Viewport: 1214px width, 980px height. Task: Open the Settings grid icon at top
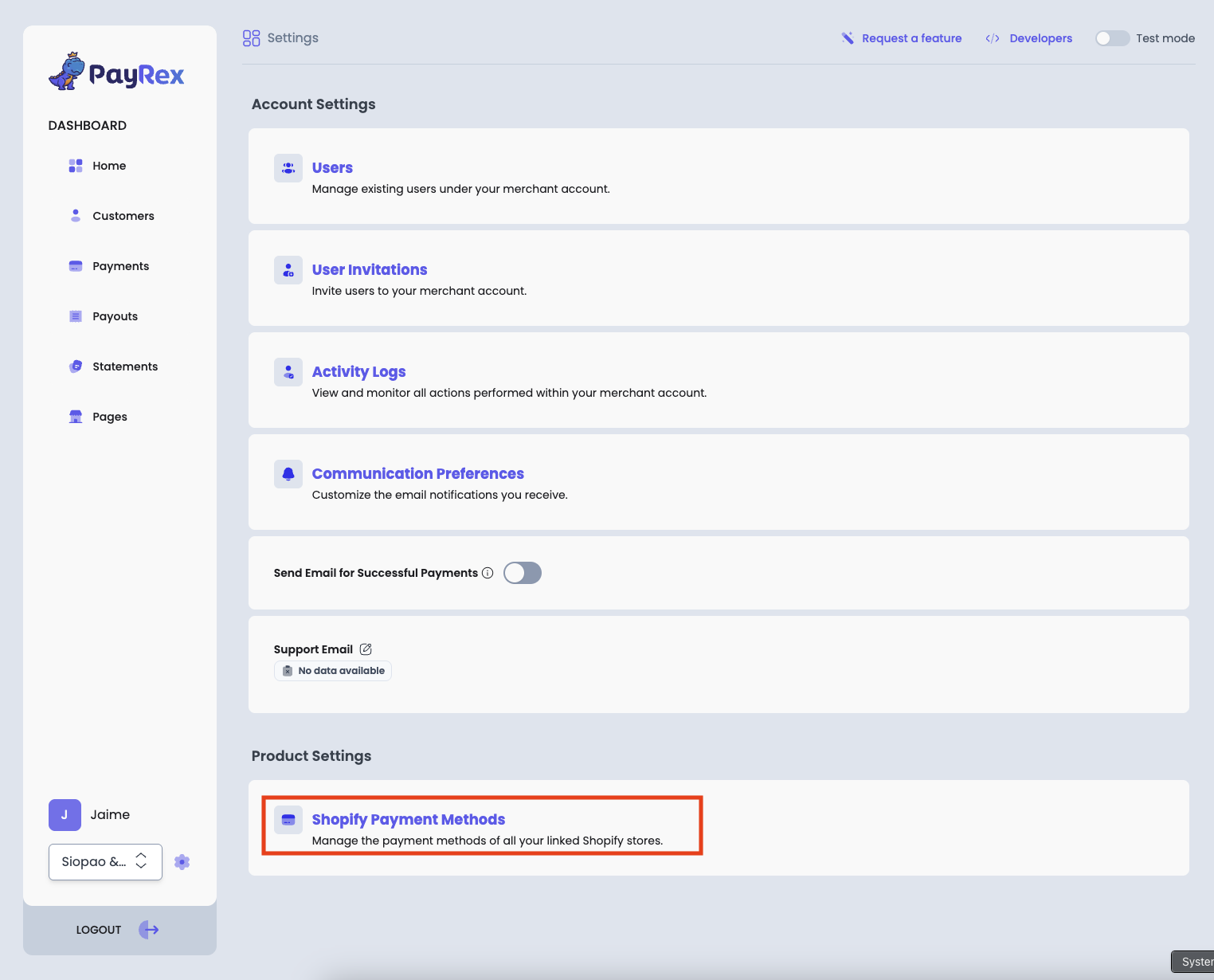(x=251, y=37)
